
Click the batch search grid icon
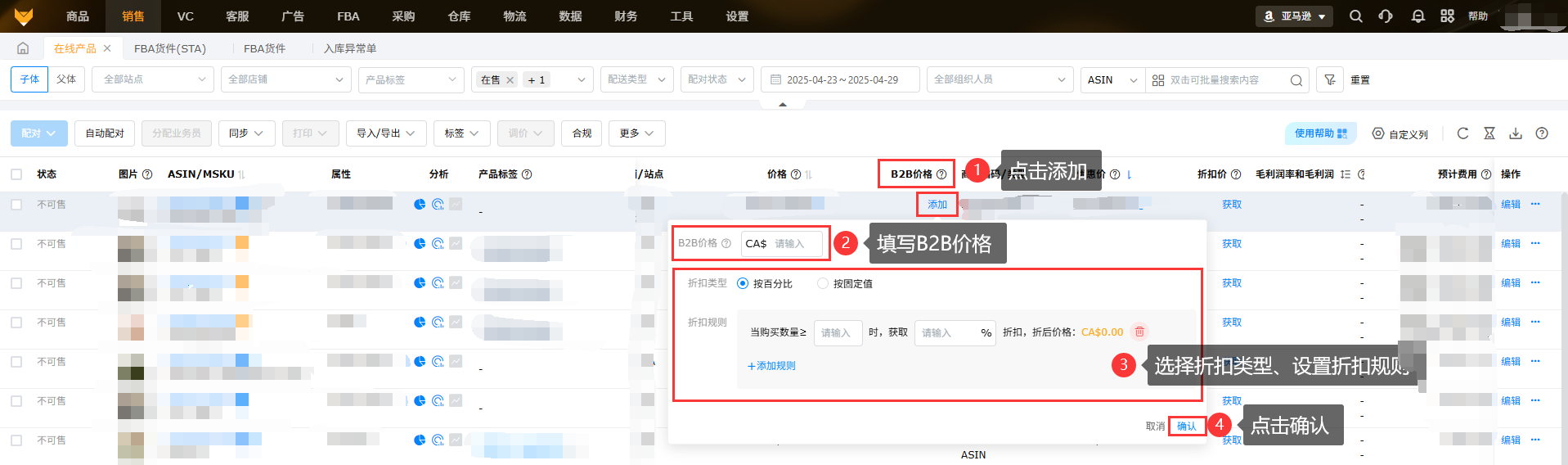pos(1158,80)
